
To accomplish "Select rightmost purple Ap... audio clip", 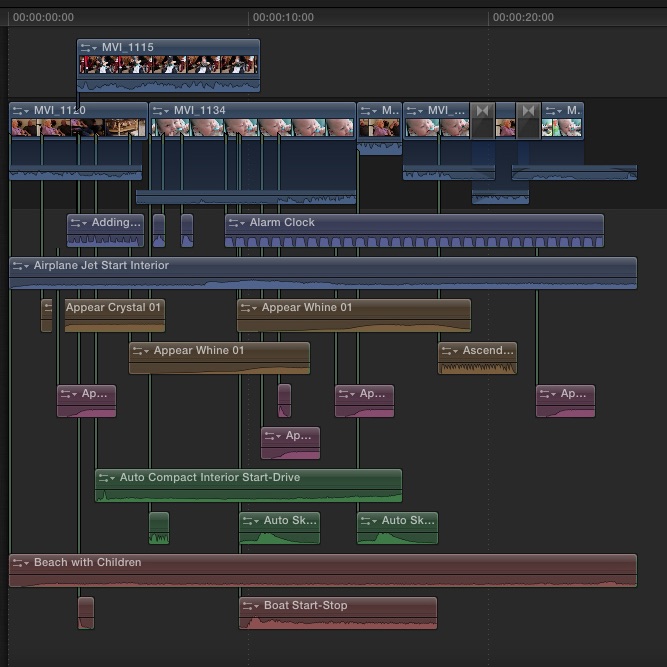I will tap(565, 400).
